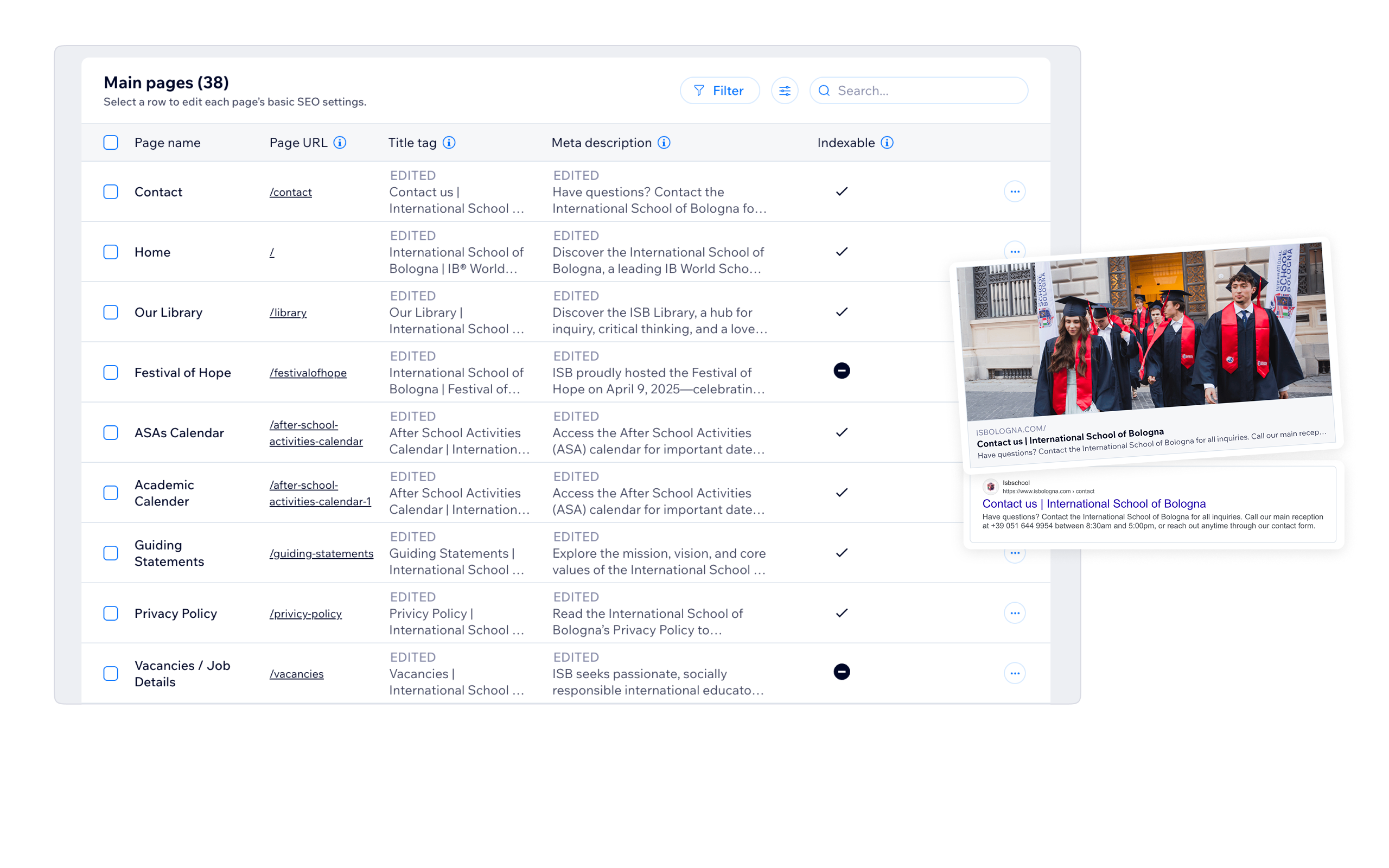Click the Our Library indexable checkmark
The image size is (1389, 868).
[842, 312]
